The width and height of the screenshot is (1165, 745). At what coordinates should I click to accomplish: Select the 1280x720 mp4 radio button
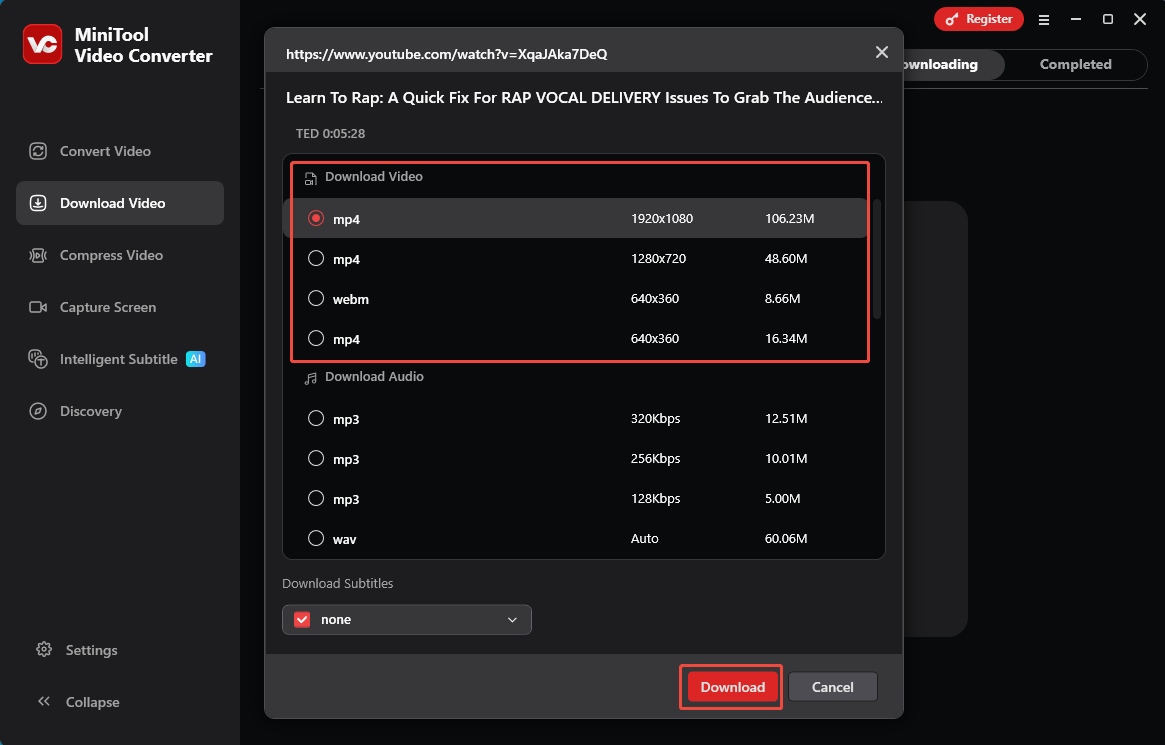(315, 258)
